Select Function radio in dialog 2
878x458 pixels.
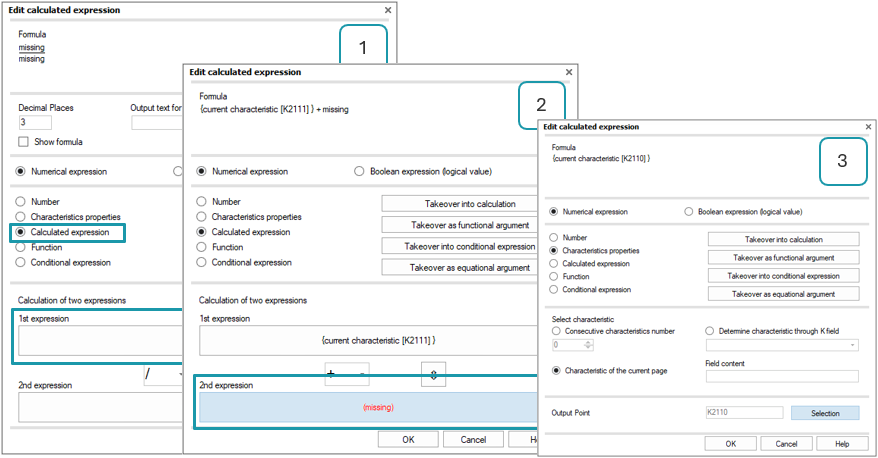click(x=201, y=247)
